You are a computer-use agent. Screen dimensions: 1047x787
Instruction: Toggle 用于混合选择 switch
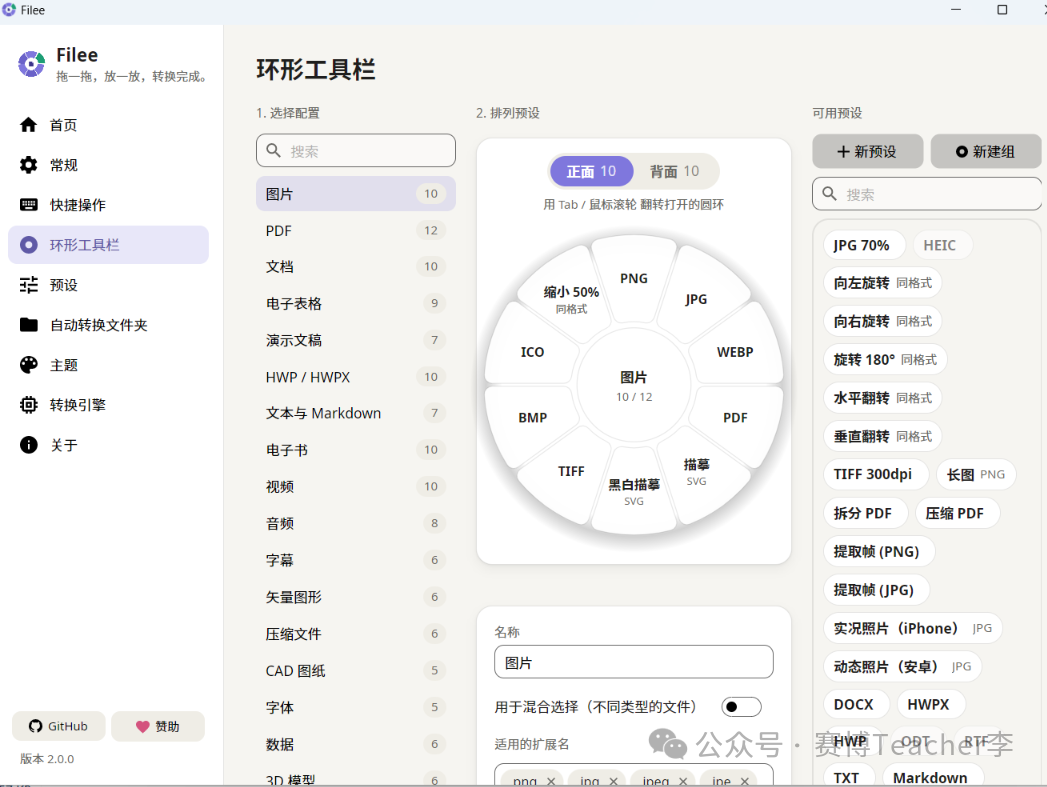pyautogui.click(x=741, y=707)
